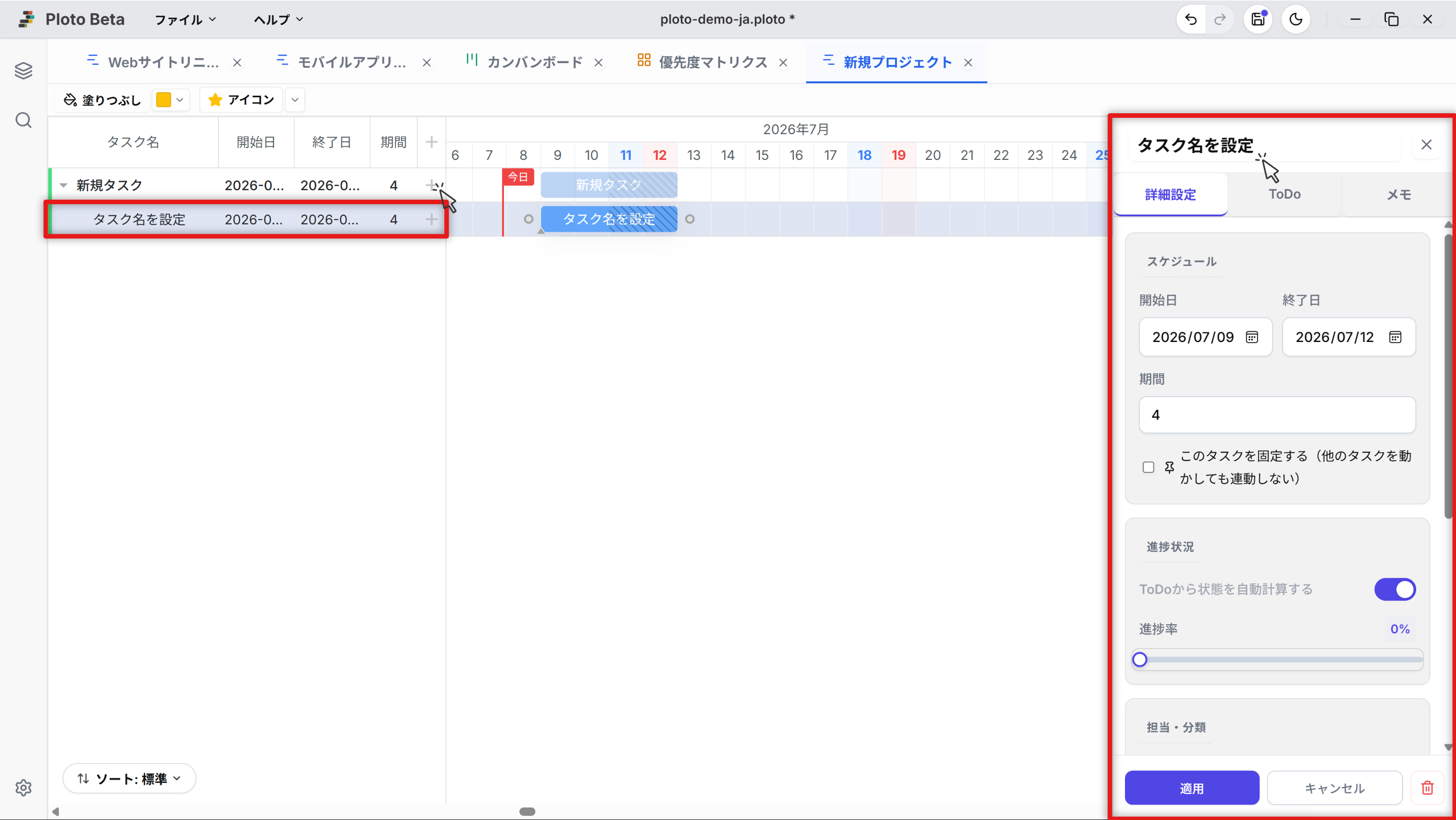This screenshot has width=1456, height=820.
Task: Add subtask plus on 新規タスク row
Action: (x=432, y=185)
